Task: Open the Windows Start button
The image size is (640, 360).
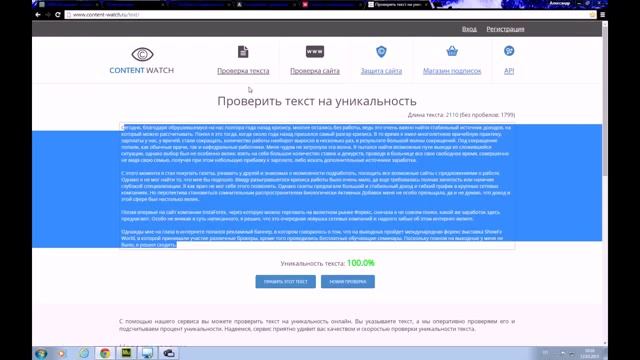Action: pyautogui.click(x=41, y=353)
